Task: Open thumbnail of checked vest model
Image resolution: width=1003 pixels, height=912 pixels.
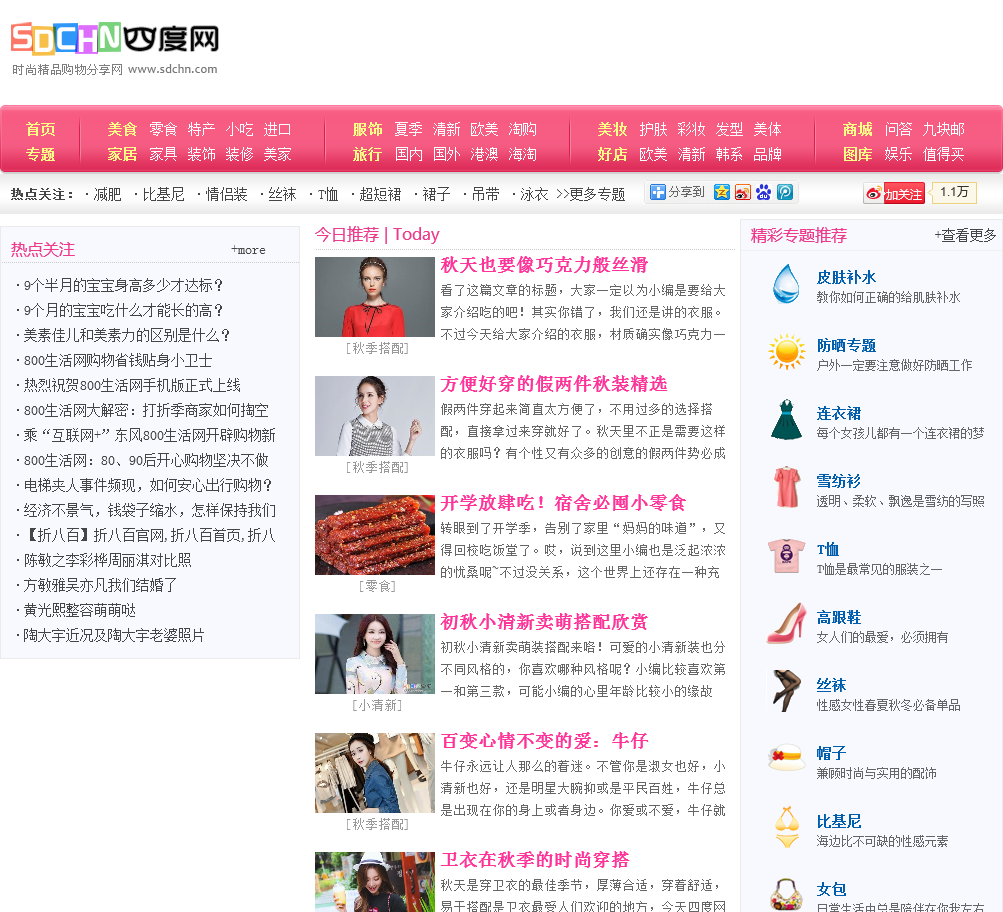Action: (375, 416)
